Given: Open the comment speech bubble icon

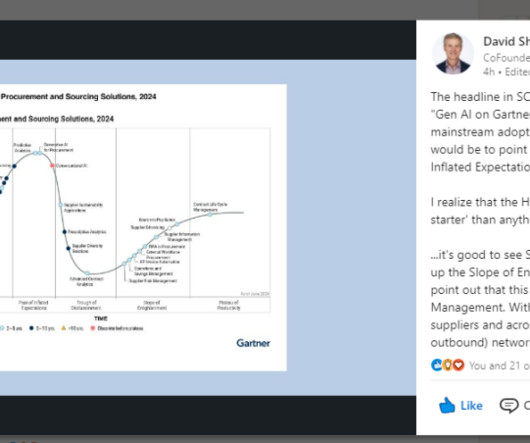Looking at the screenshot, I should click(x=509, y=405).
